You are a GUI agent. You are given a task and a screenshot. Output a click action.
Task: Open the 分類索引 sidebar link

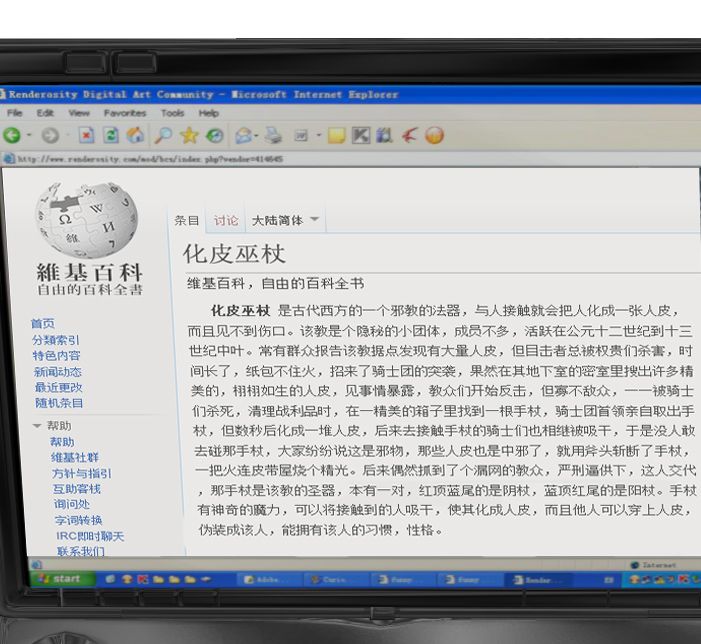(55, 340)
